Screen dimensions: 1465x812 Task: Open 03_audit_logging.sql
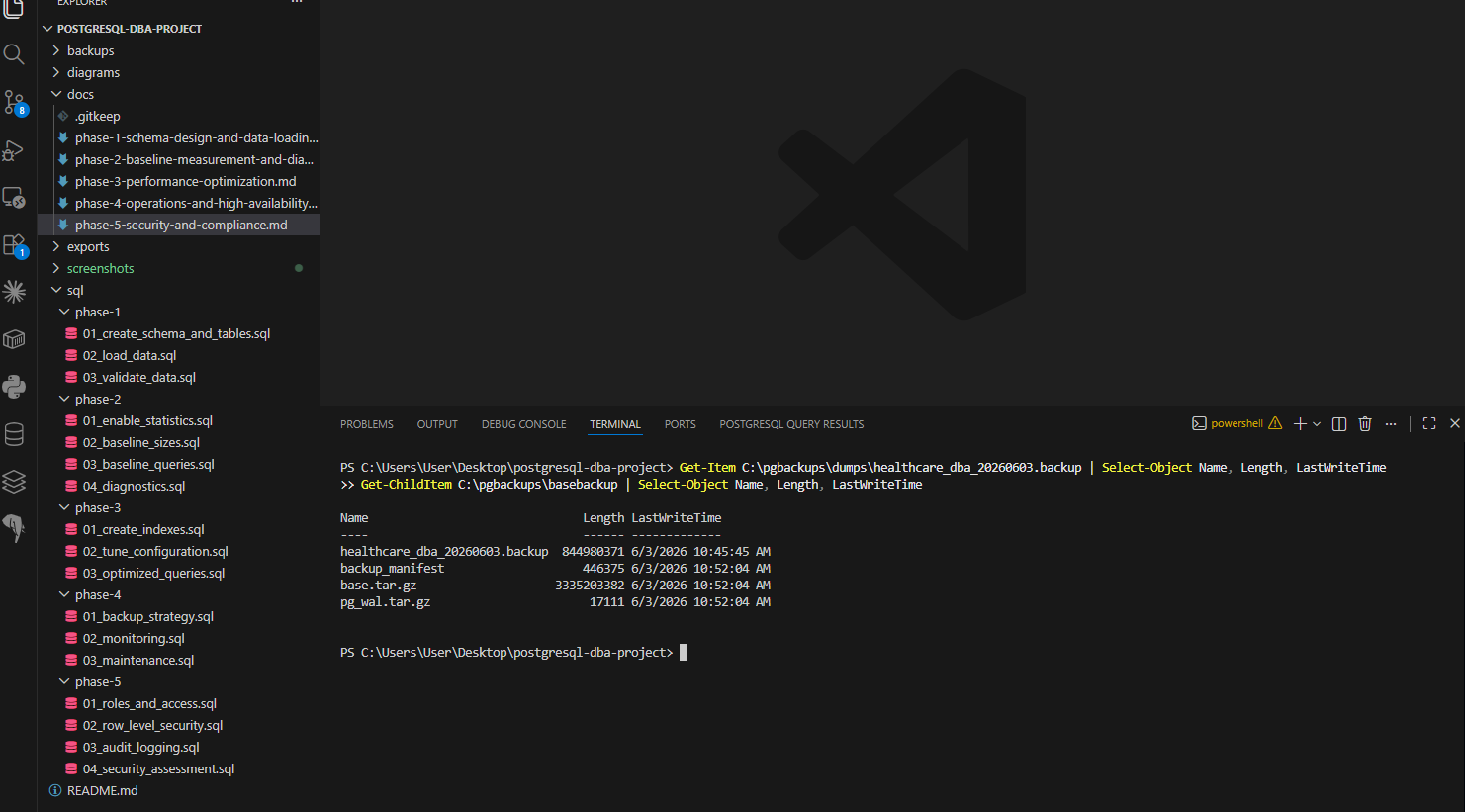(x=178, y=747)
